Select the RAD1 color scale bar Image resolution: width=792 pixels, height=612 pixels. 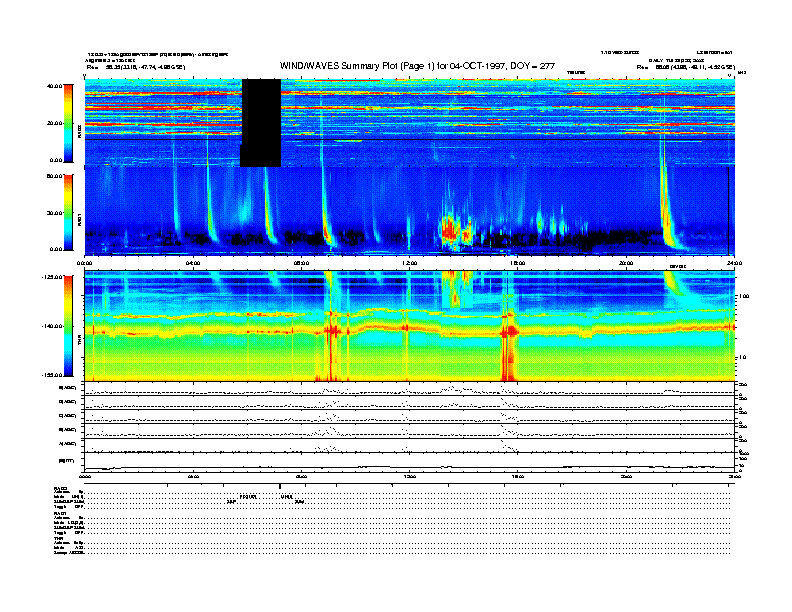click(68, 213)
